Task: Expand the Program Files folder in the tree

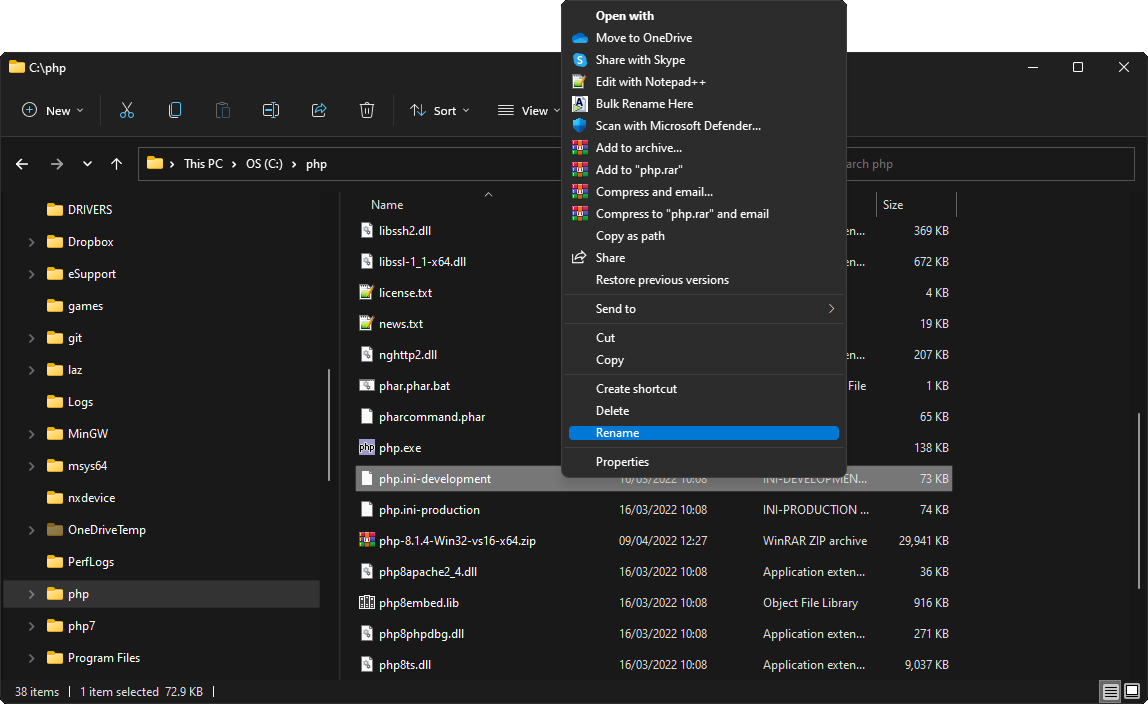Action: pos(31,658)
